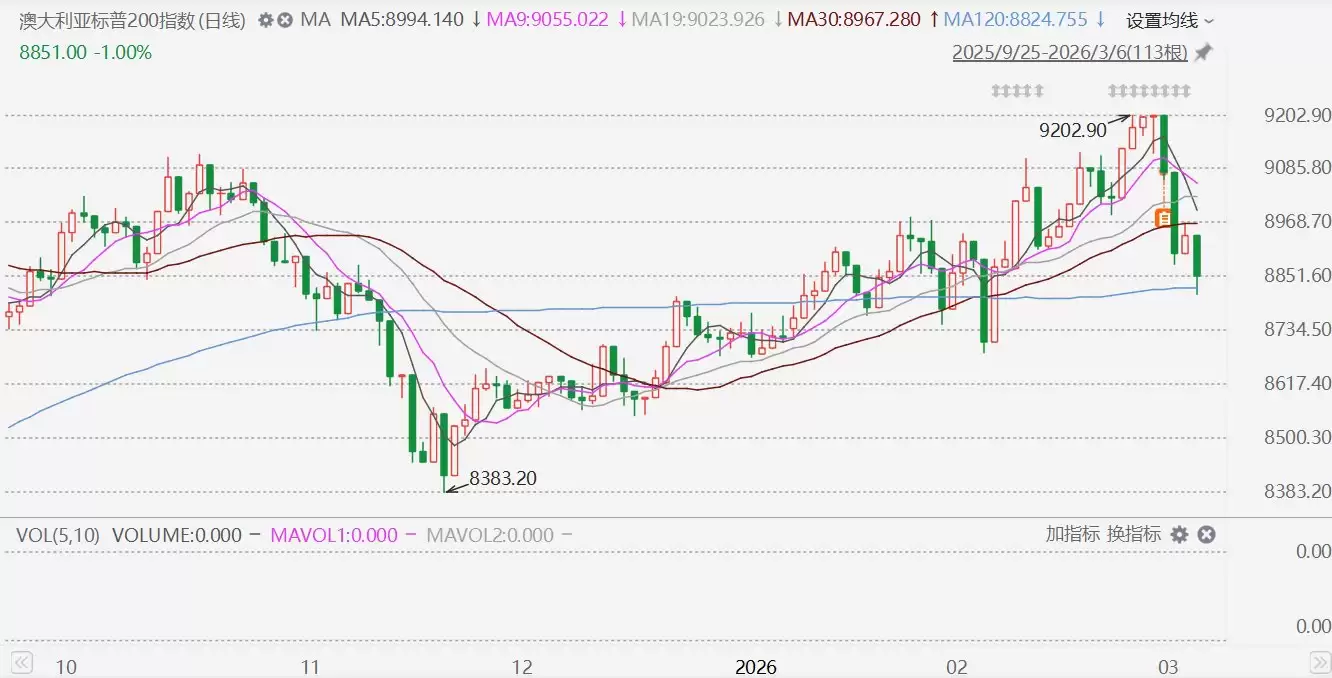Click the 8383.20 low price label
The height and width of the screenshot is (678, 1332).
click(x=502, y=479)
